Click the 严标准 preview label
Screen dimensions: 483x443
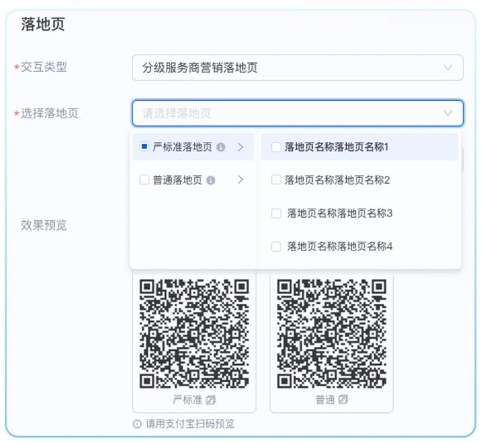click(x=188, y=399)
